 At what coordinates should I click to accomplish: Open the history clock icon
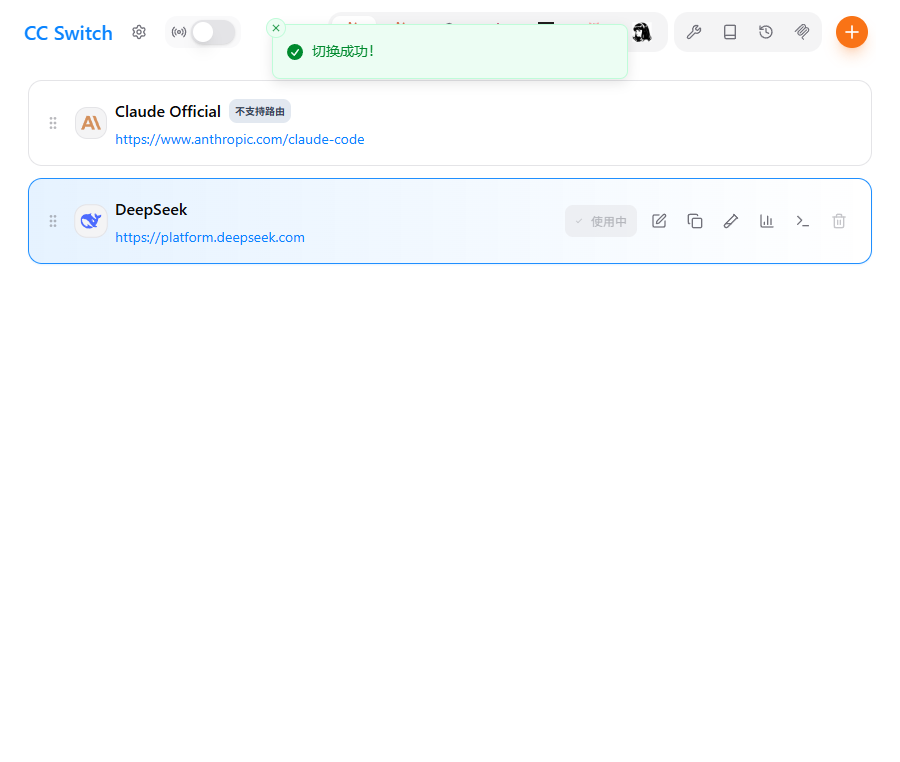[766, 32]
